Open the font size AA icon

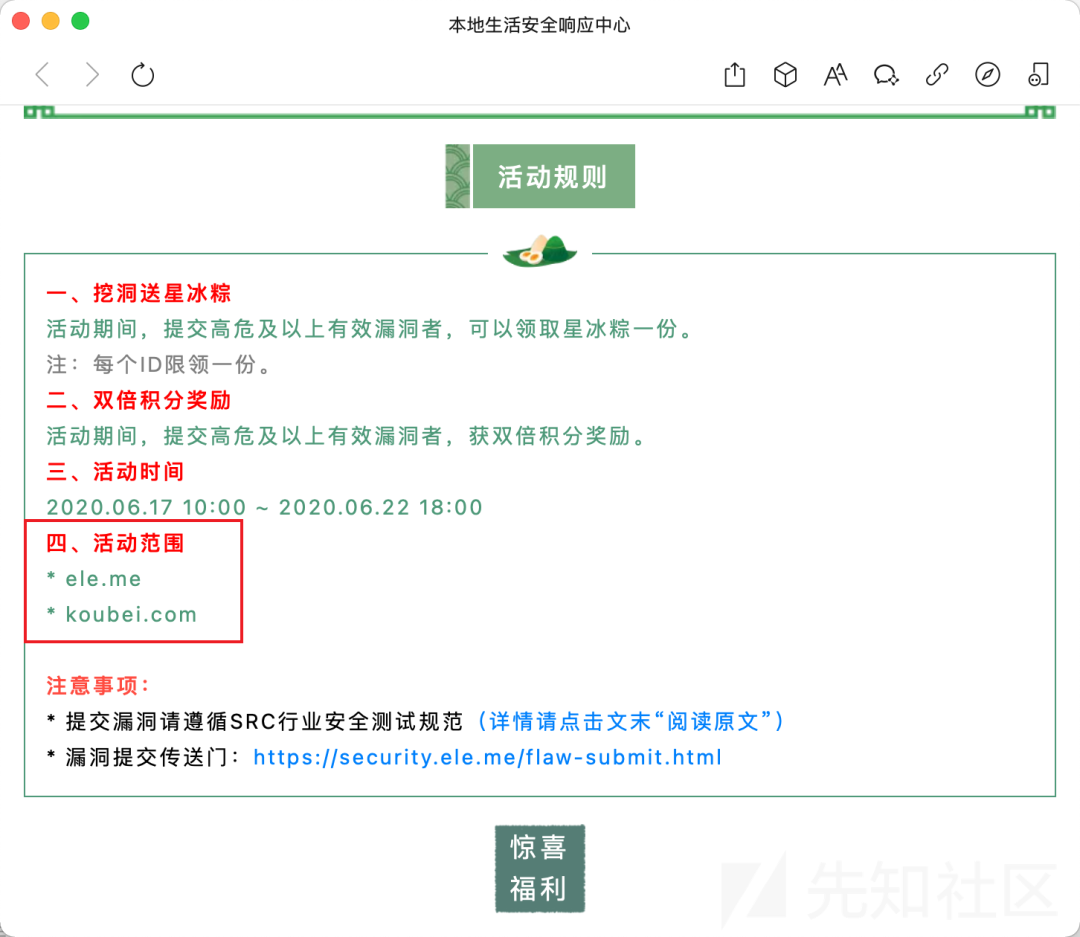[835, 74]
